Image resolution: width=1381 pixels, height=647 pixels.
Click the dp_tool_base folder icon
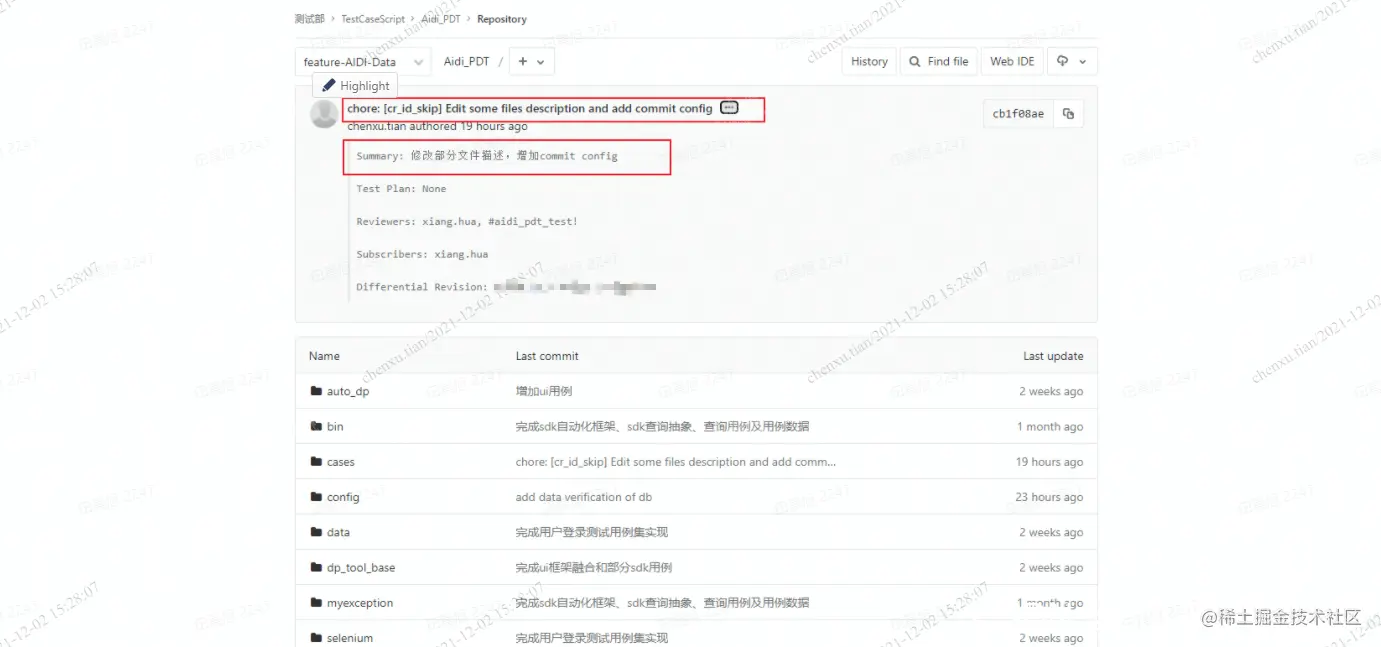[x=316, y=567]
